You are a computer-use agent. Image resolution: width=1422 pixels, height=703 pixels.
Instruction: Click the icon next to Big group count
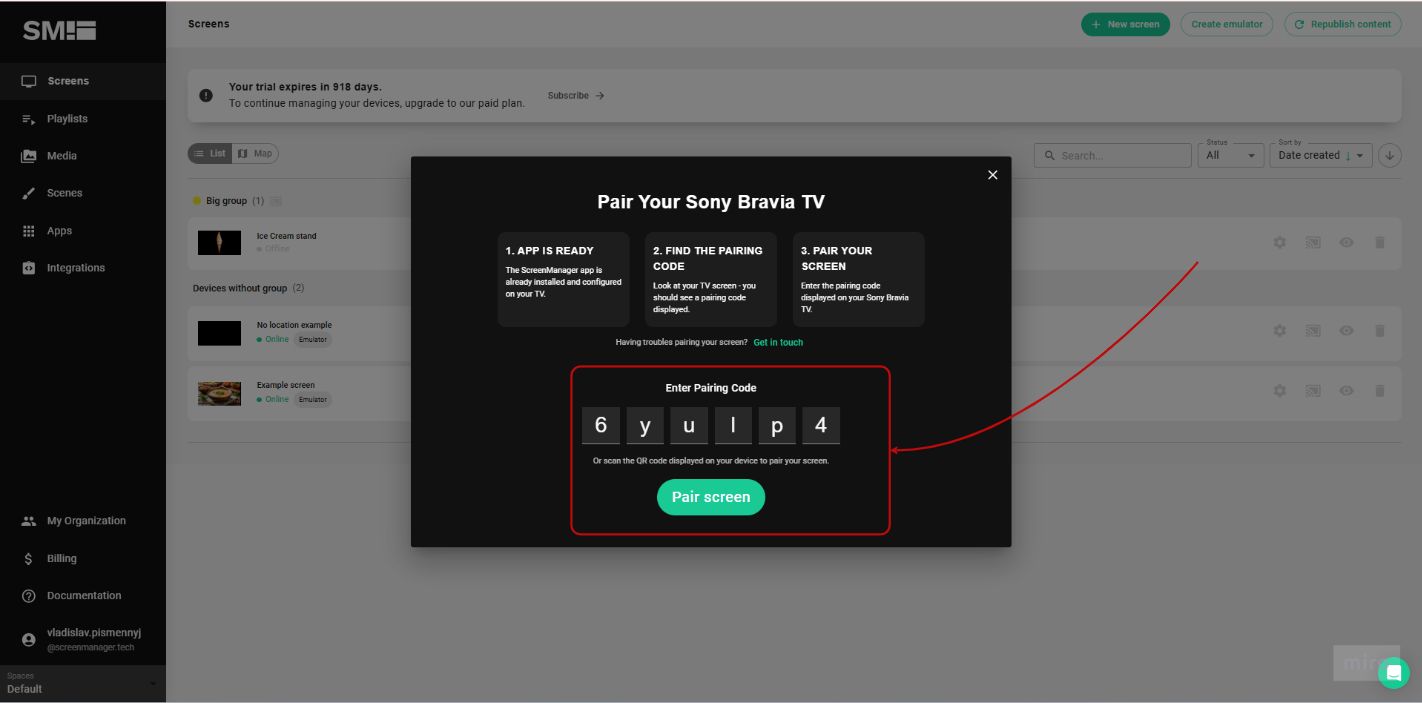point(276,201)
